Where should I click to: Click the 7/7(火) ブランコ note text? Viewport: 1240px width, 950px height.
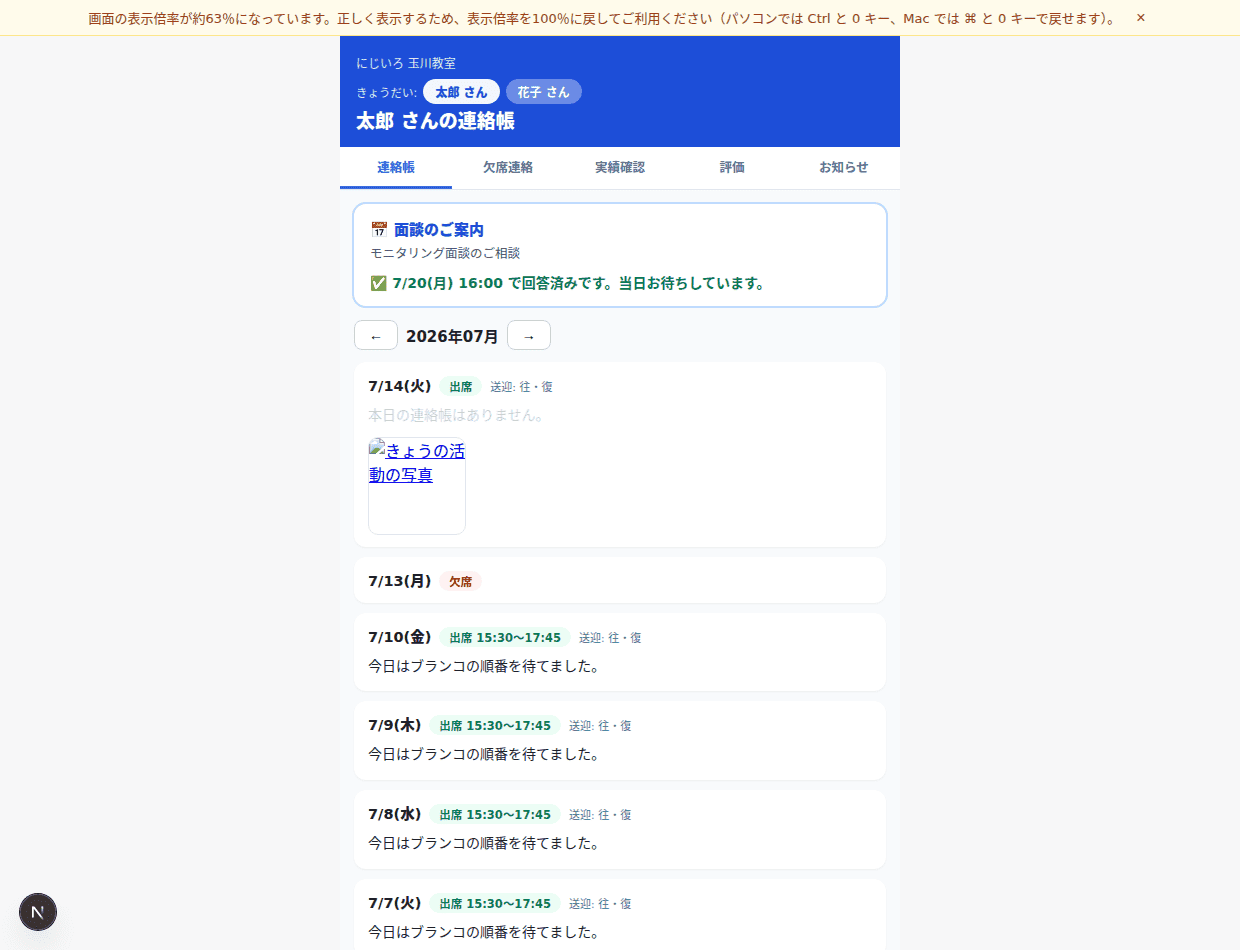pos(484,932)
